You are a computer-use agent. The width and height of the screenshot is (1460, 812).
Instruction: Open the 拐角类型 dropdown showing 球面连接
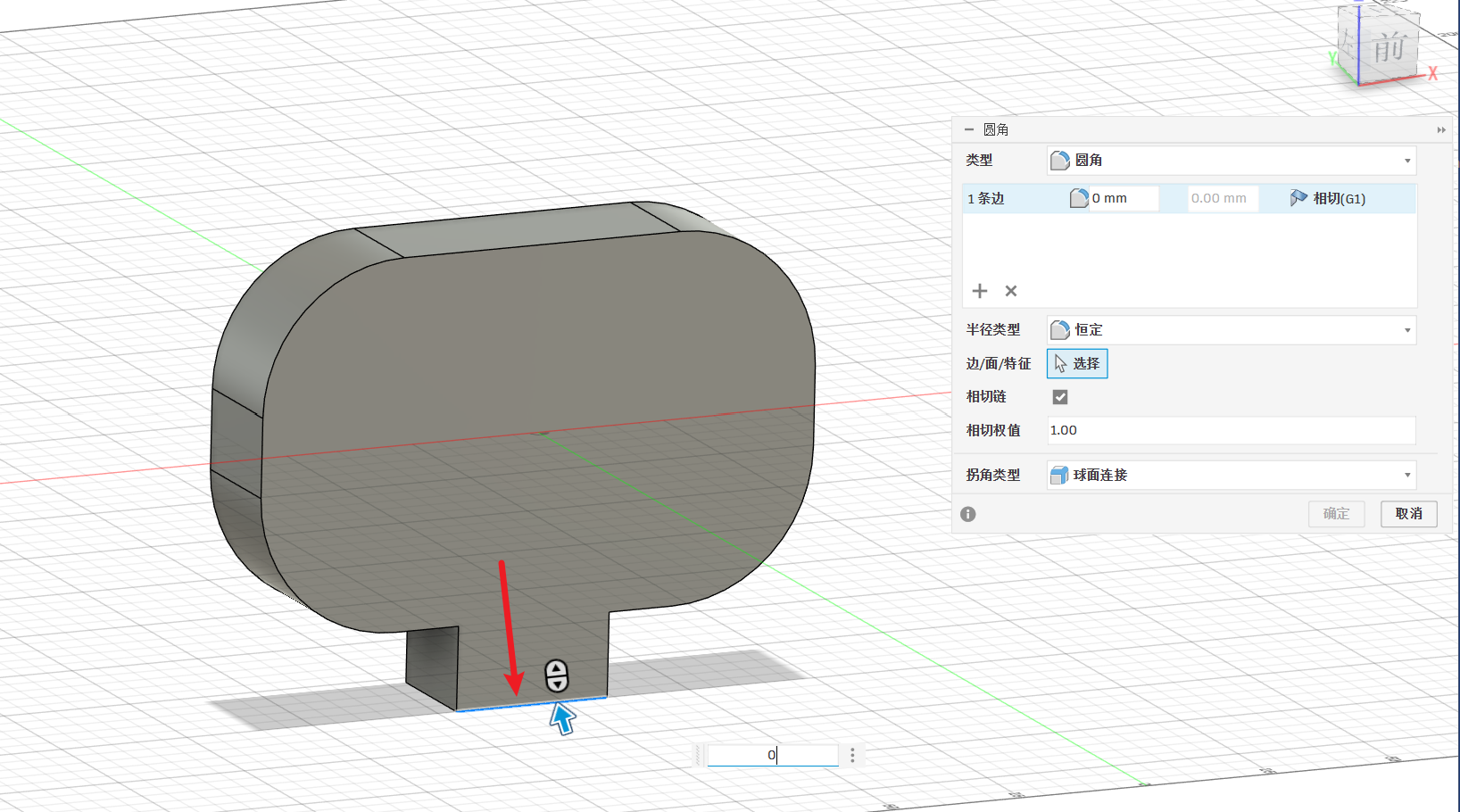(x=1232, y=475)
